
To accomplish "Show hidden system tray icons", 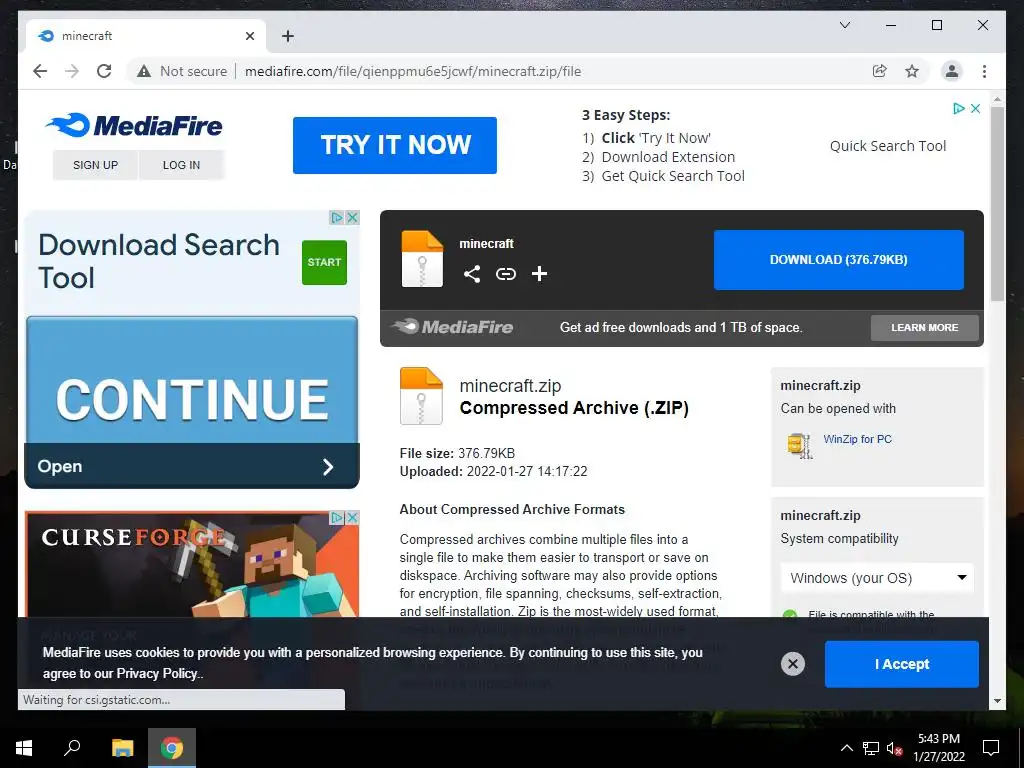I will 846,748.
